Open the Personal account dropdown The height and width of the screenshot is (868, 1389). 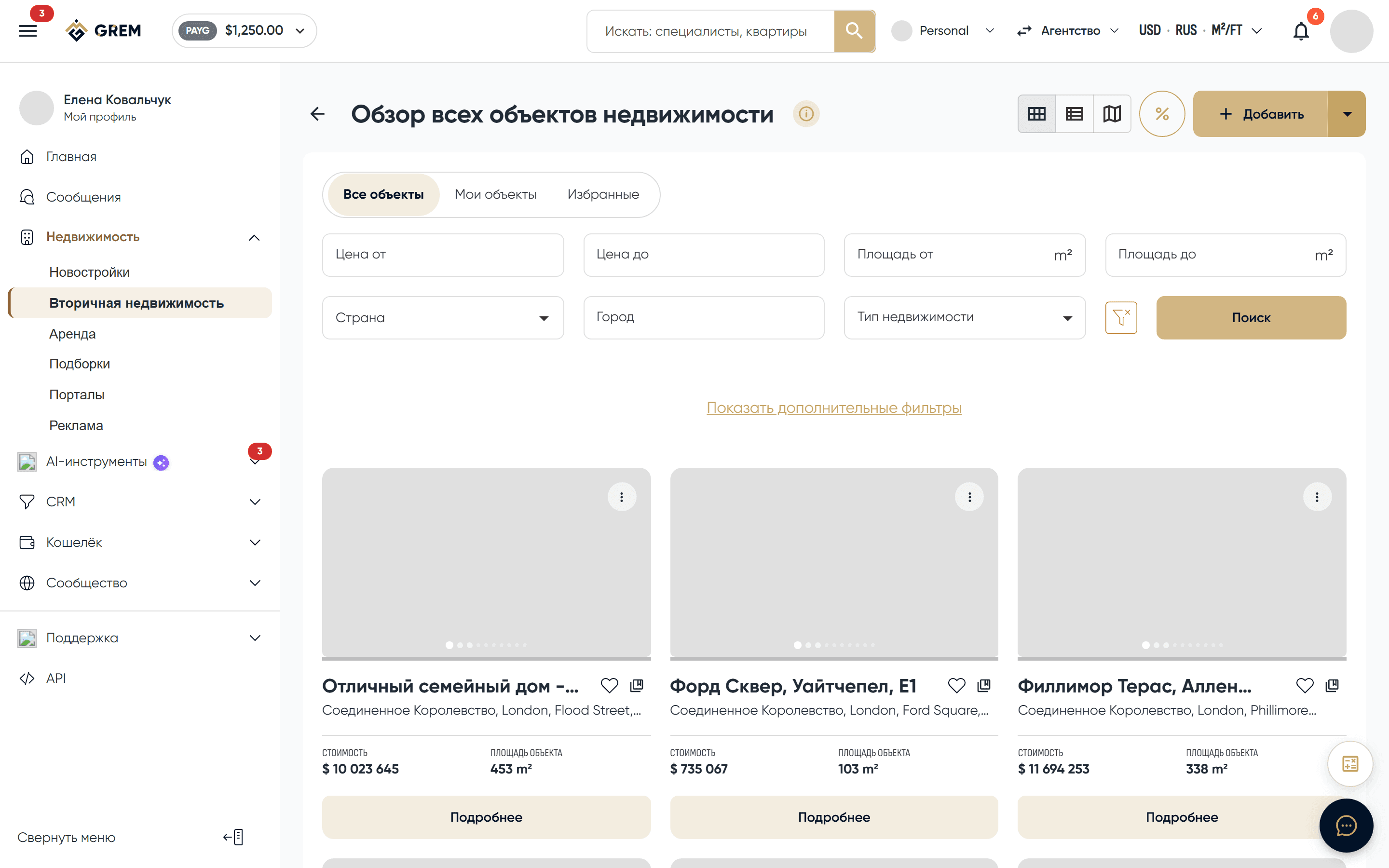tap(943, 30)
